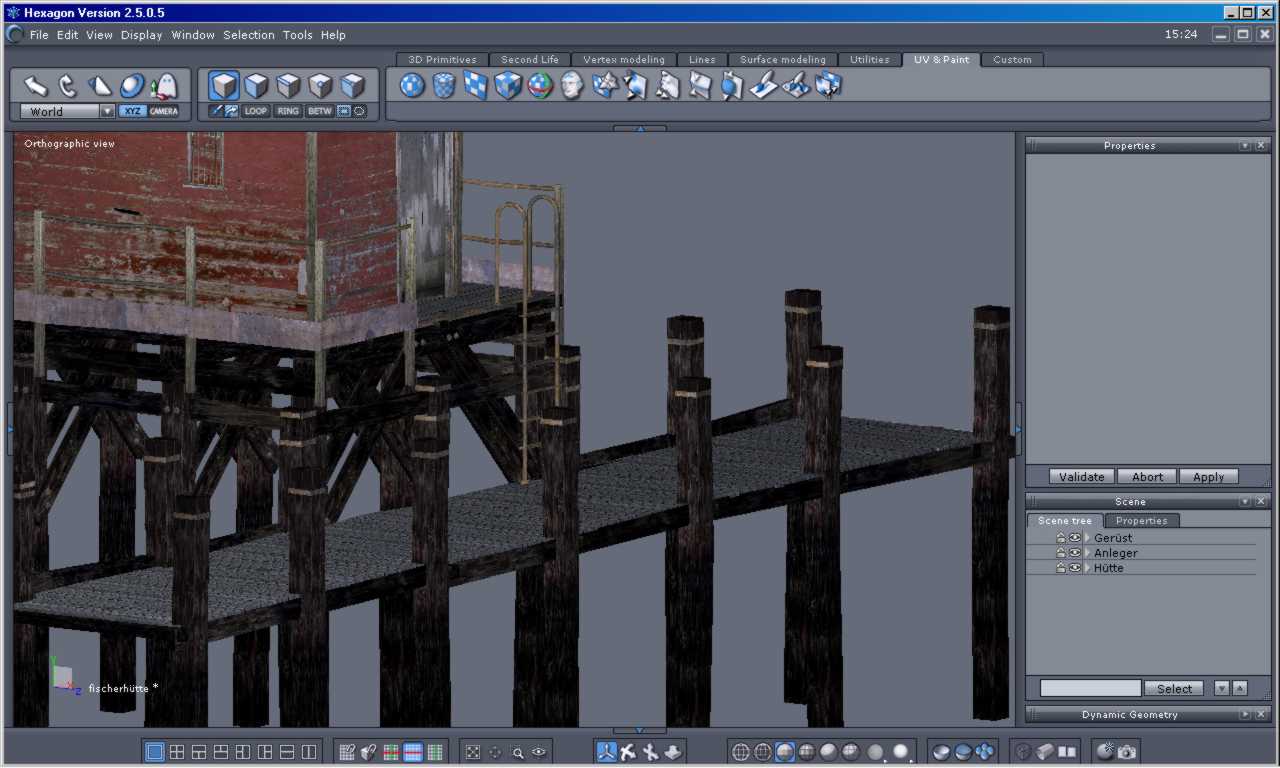Click the search field beside Select

coord(1090,688)
